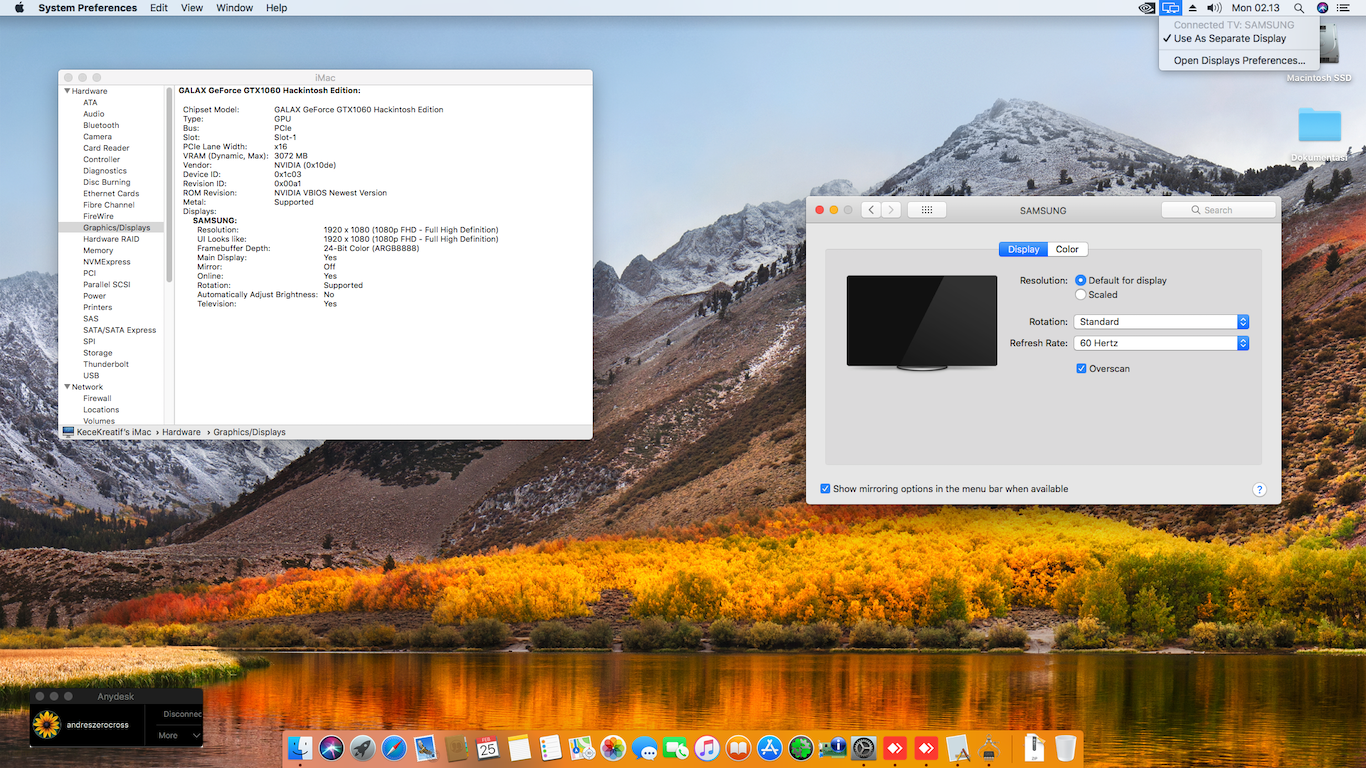Go forward in System Preferences
Viewport: 1366px width, 768px height.
click(x=891, y=210)
